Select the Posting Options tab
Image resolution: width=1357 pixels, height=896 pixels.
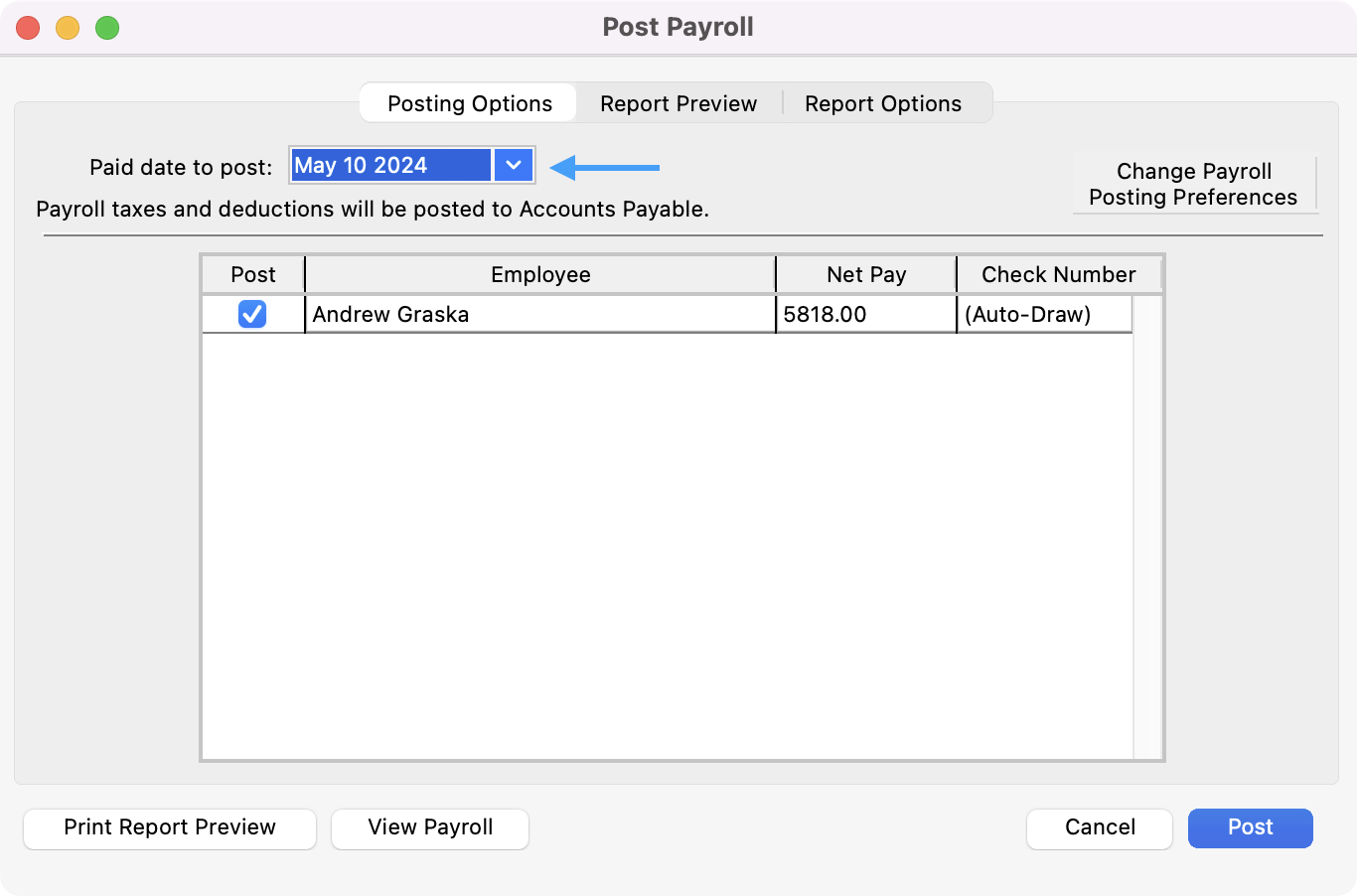tap(469, 103)
